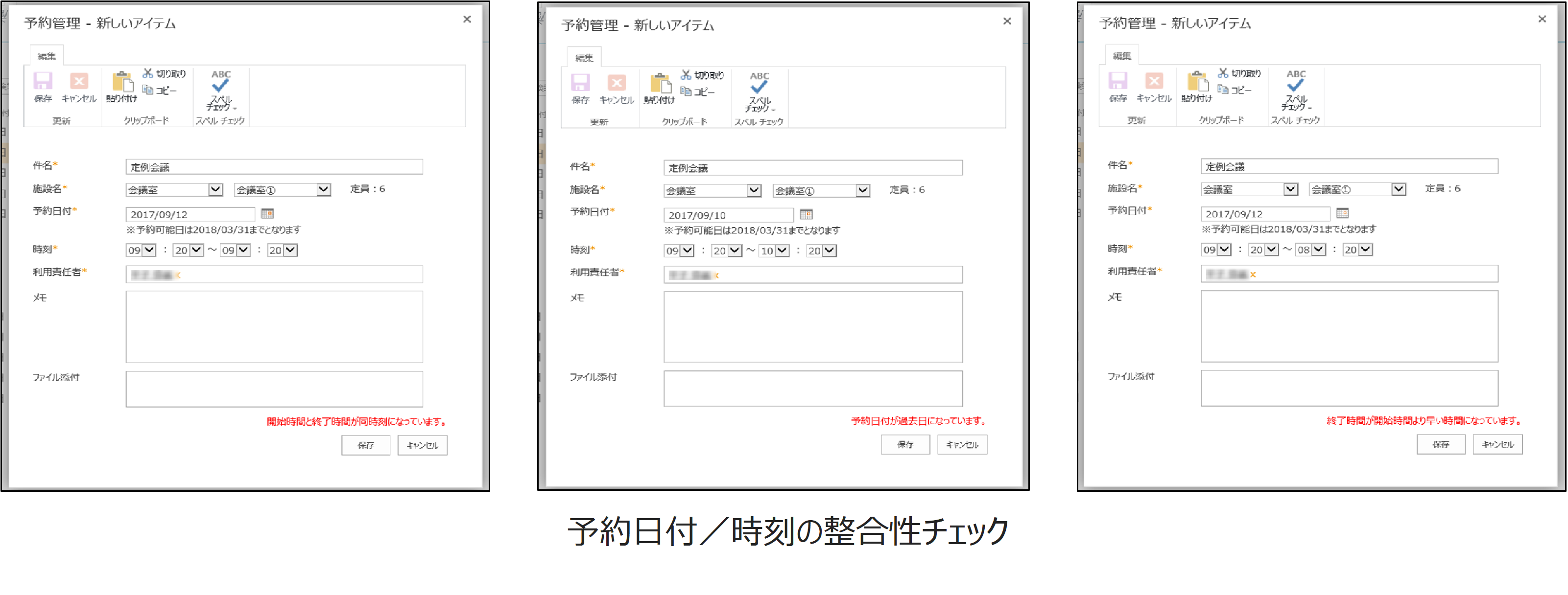
Task: Click bottom キャンセル button, end-before-start error dialog
Action: click(1498, 444)
